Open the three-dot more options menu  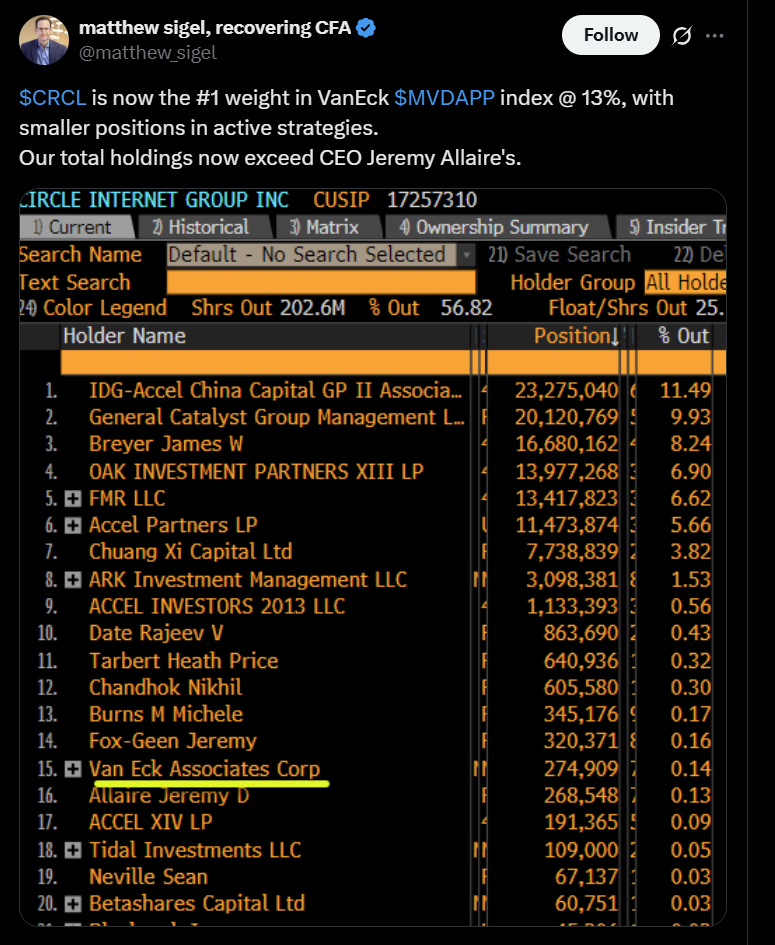tap(714, 36)
